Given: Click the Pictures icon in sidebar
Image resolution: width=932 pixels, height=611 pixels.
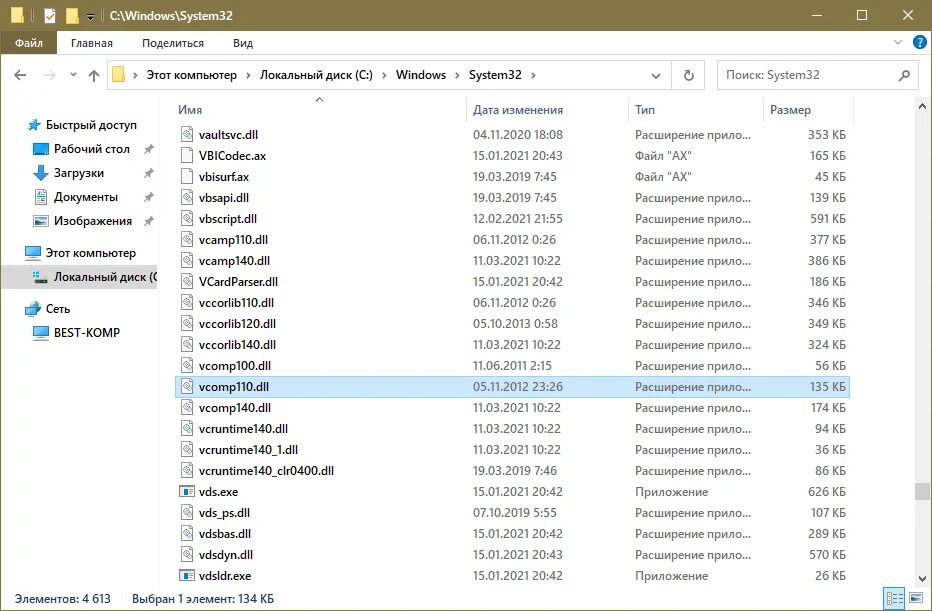Looking at the screenshot, I should point(40,221).
